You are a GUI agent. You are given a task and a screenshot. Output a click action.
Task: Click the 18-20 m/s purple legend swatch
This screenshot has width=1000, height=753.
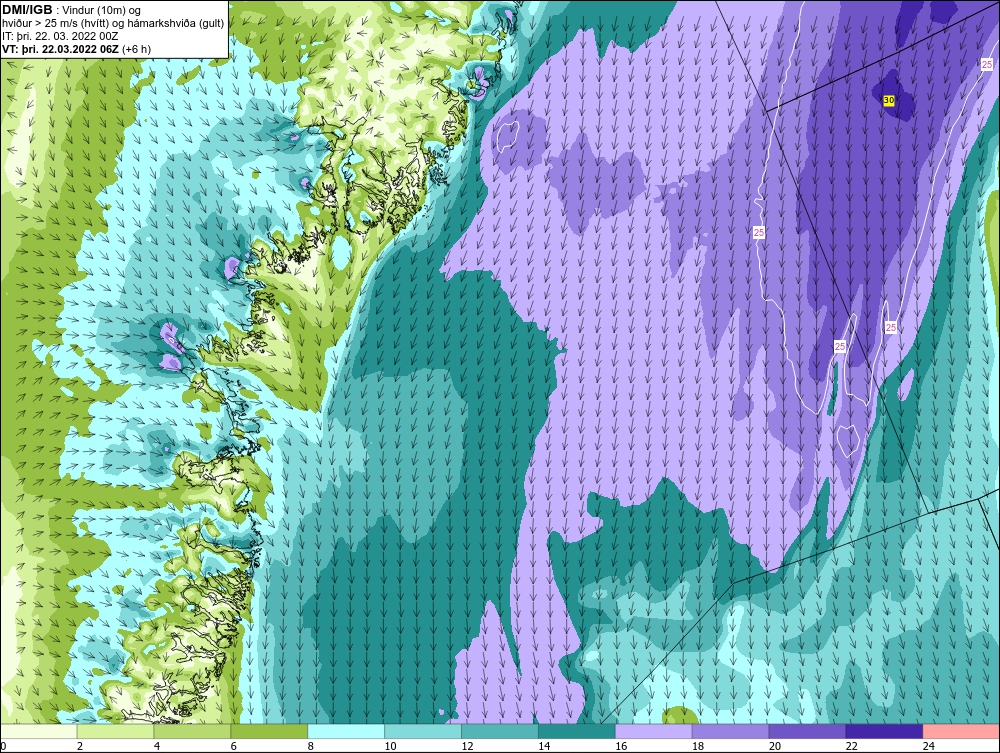730,731
